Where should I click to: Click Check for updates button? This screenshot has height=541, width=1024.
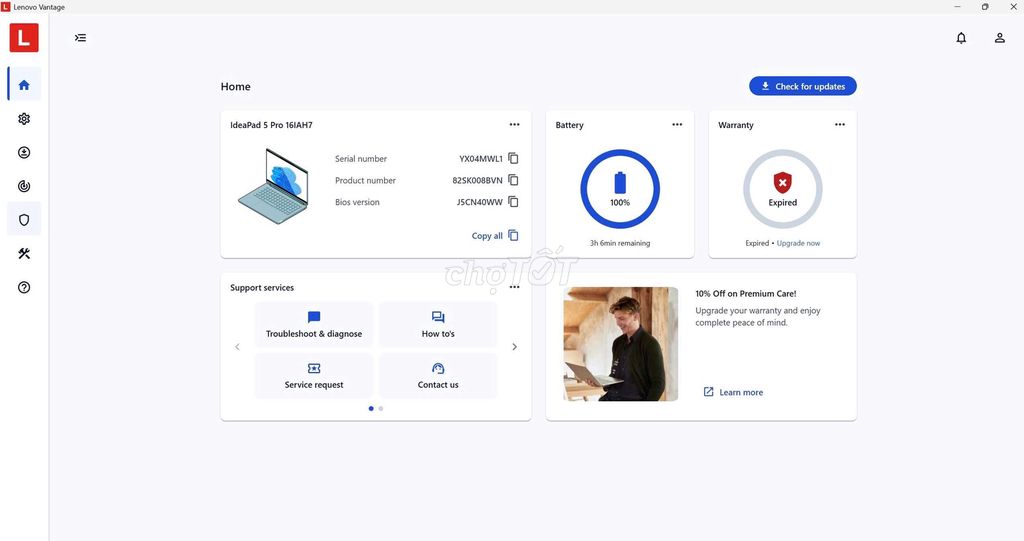pos(802,87)
